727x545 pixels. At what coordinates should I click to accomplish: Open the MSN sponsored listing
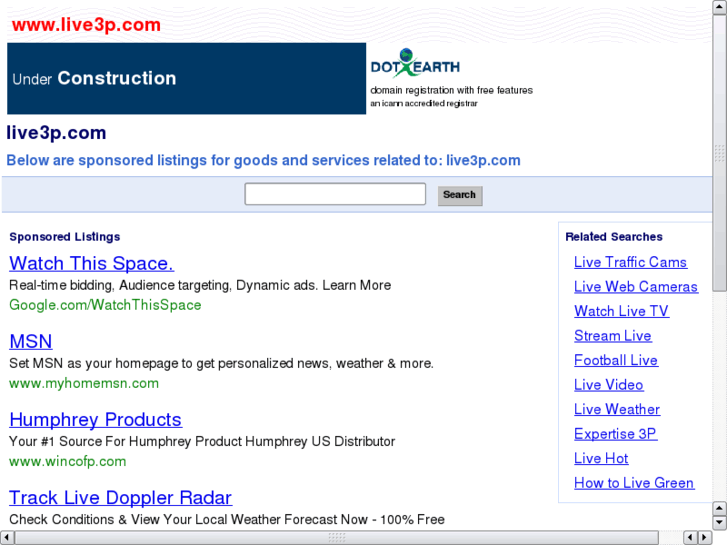(x=31, y=341)
